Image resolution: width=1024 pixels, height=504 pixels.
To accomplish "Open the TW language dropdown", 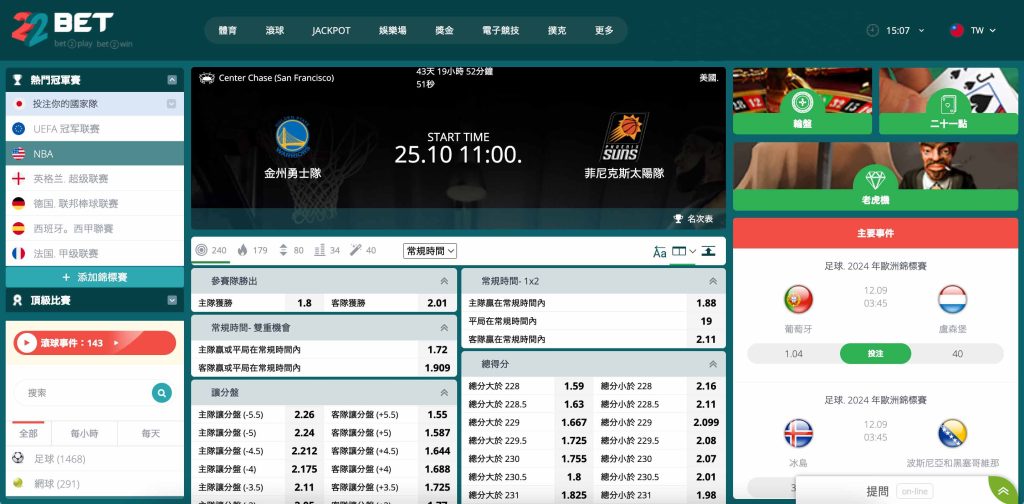I will 982,30.
